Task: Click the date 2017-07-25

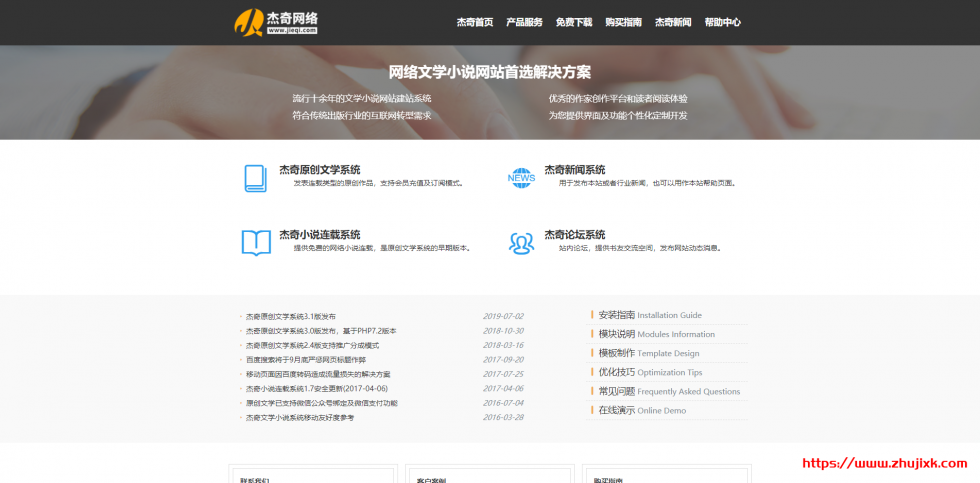Action: point(503,374)
